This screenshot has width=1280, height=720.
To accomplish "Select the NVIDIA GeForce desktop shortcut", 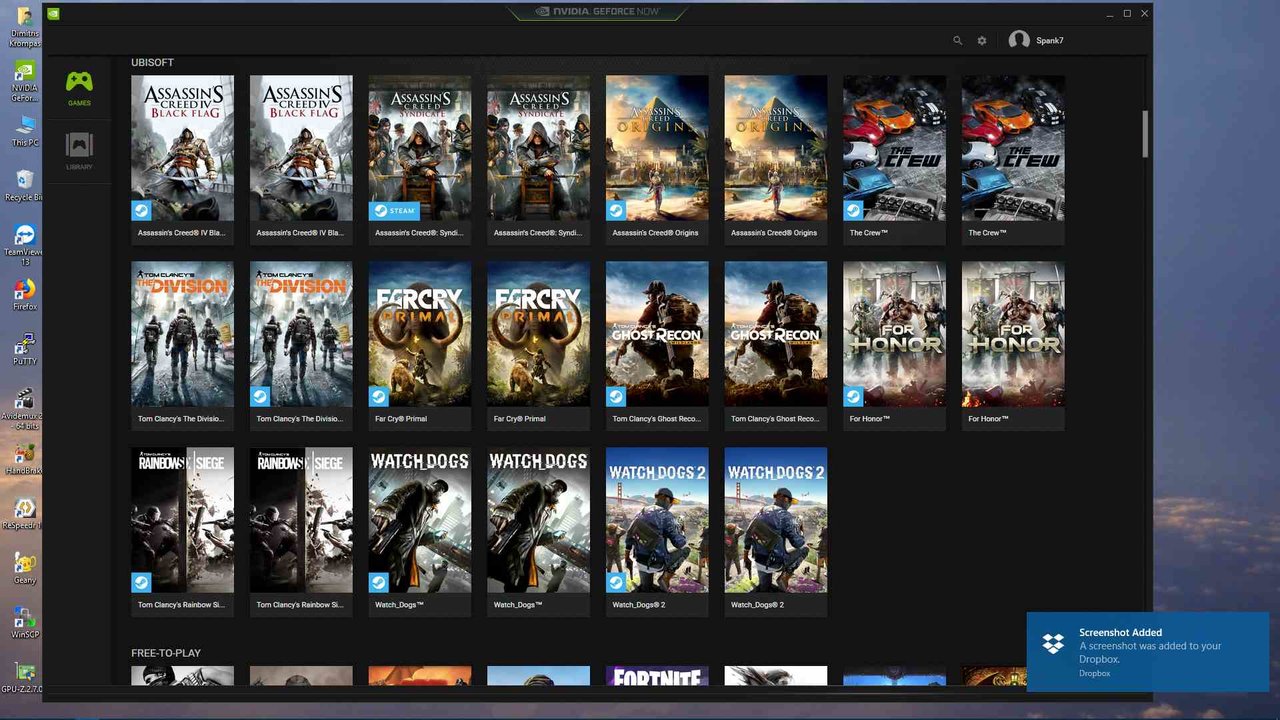I will (x=25, y=82).
